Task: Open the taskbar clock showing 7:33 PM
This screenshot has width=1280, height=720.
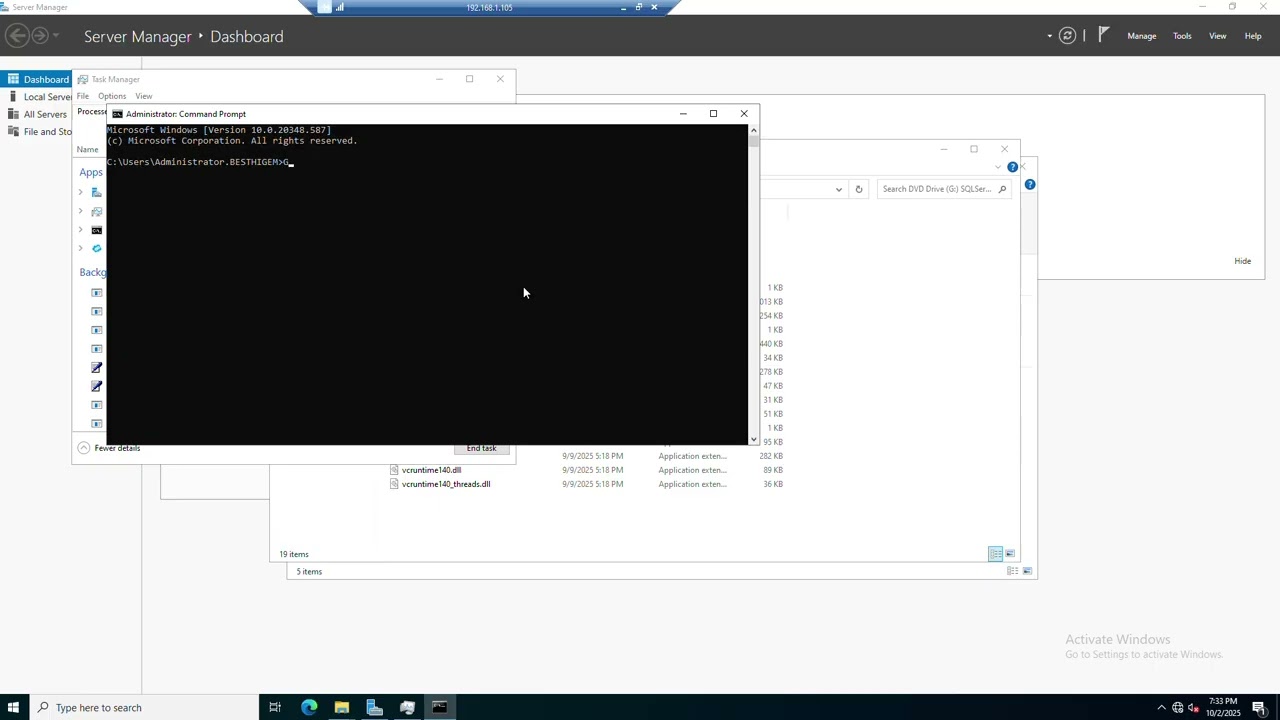Action: 1223,707
